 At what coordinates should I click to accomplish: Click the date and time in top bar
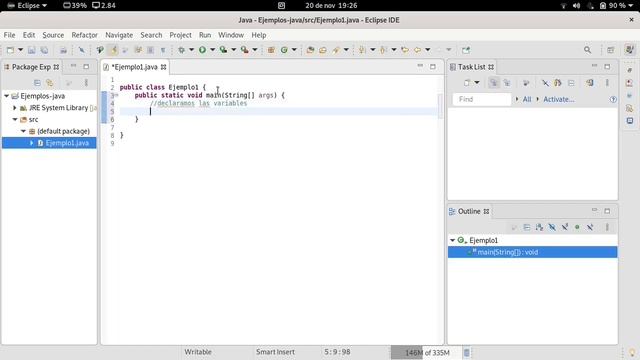point(331,5)
